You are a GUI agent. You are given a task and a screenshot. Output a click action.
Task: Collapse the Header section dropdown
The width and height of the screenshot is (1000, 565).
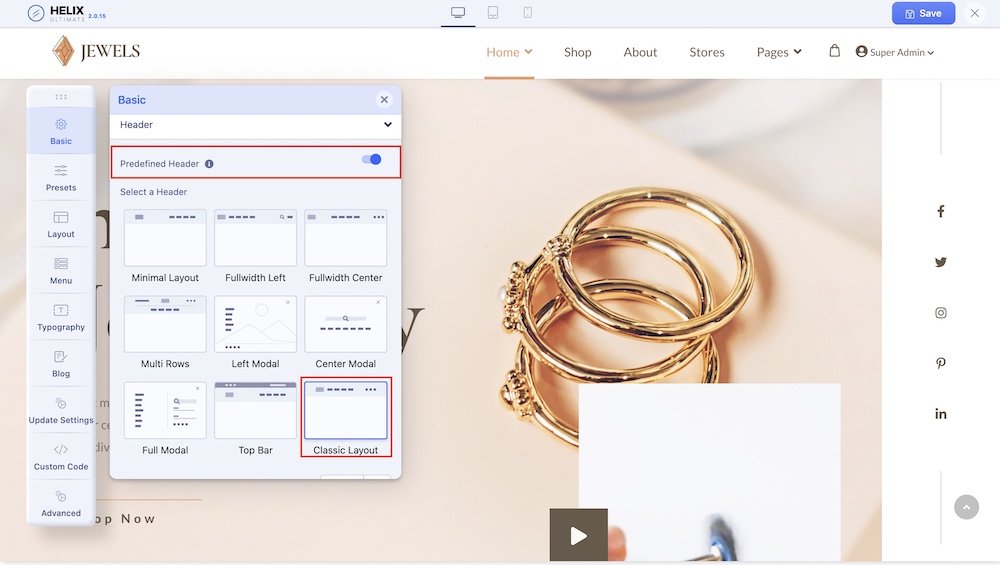pos(387,125)
